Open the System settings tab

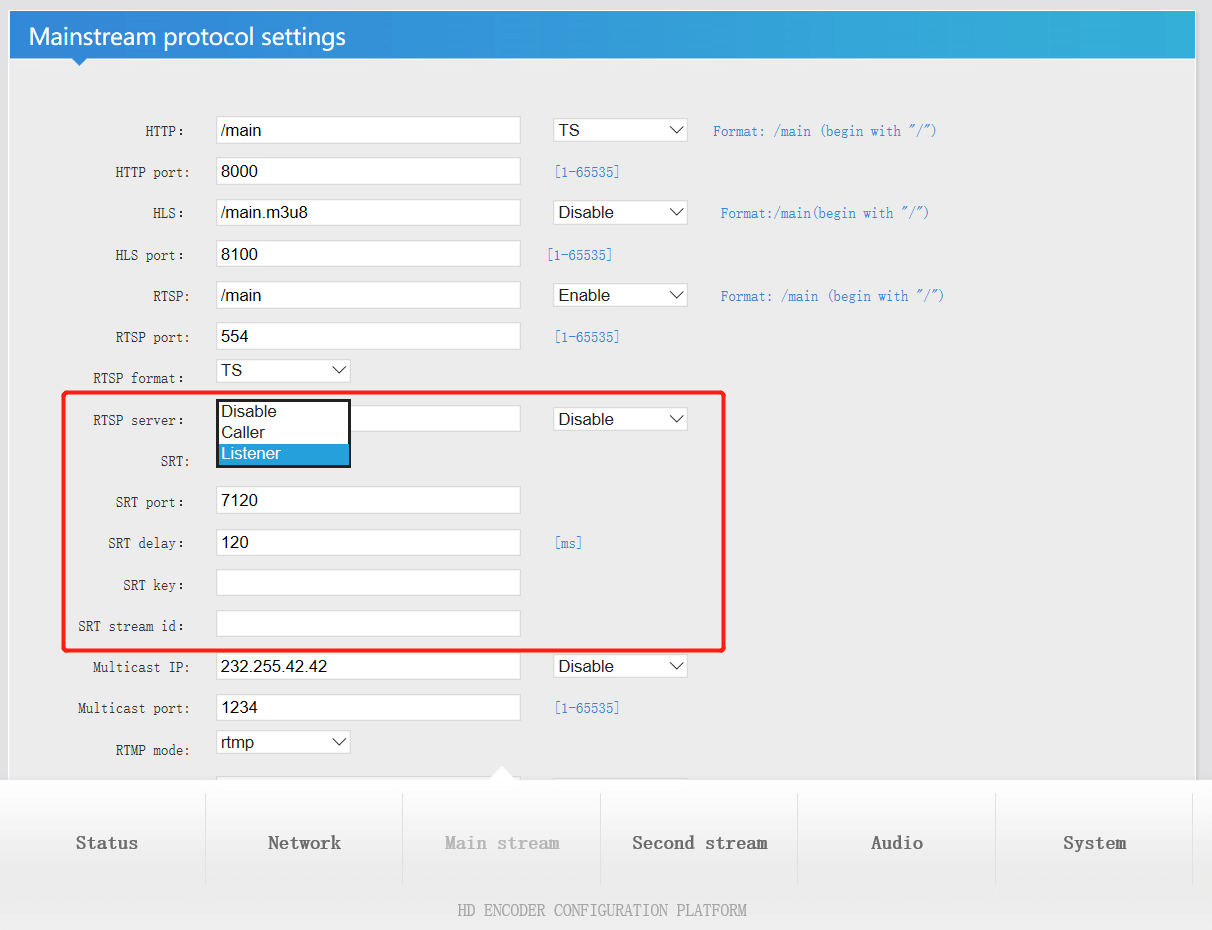click(x=1093, y=843)
